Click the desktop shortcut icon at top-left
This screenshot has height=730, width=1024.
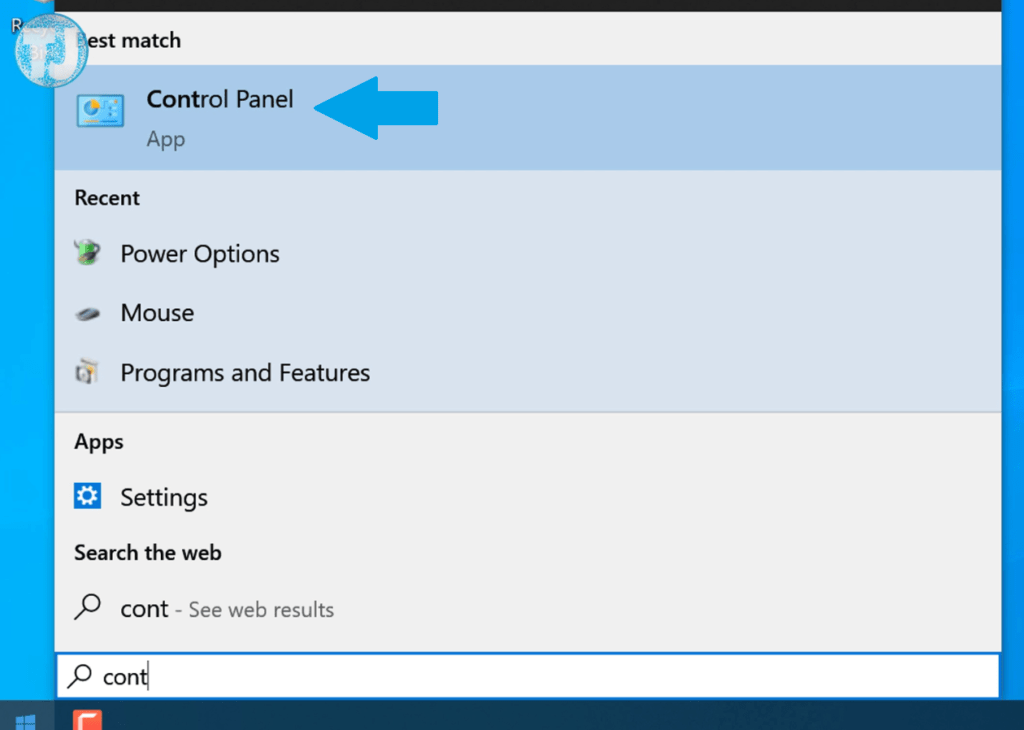pyautogui.click(x=50, y=50)
